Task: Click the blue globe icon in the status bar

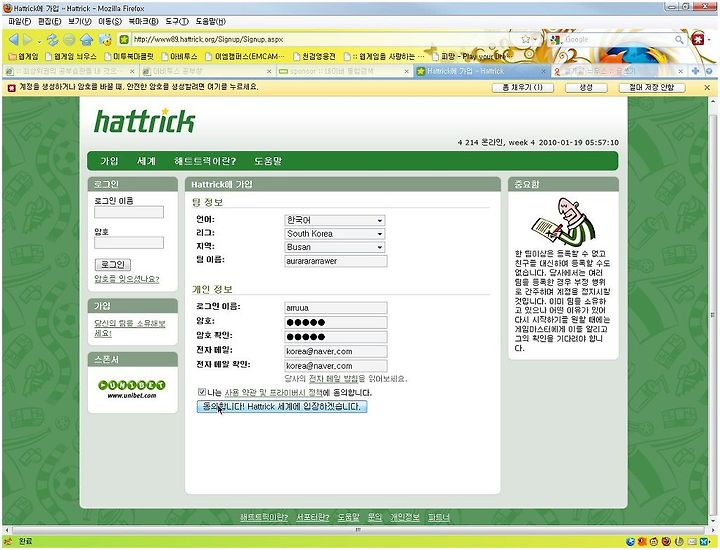Action: [630, 542]
